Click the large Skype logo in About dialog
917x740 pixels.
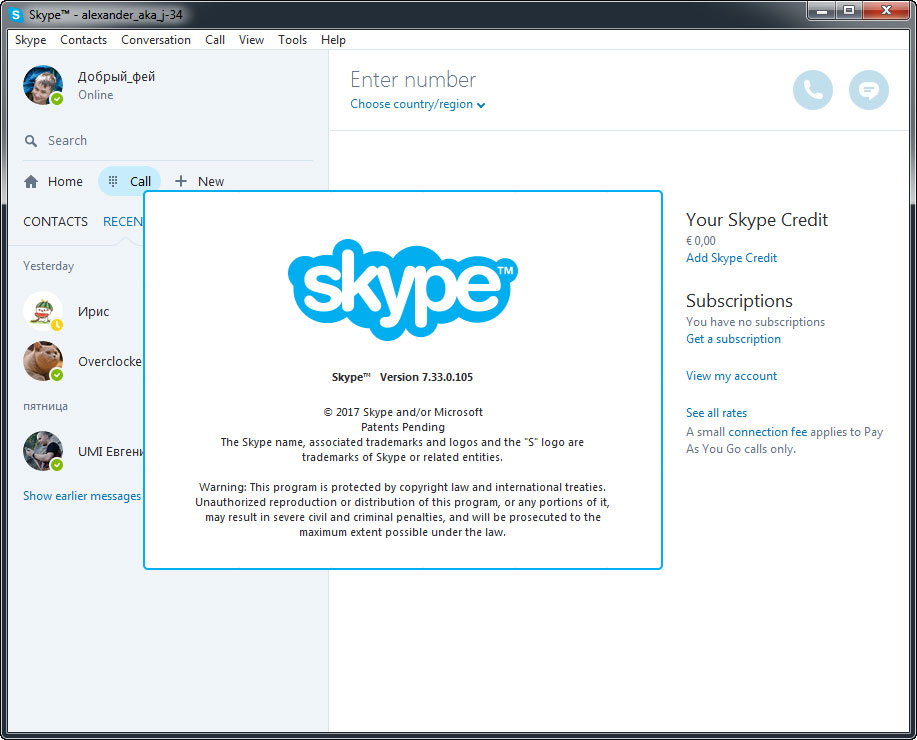(x=403, y=290)
